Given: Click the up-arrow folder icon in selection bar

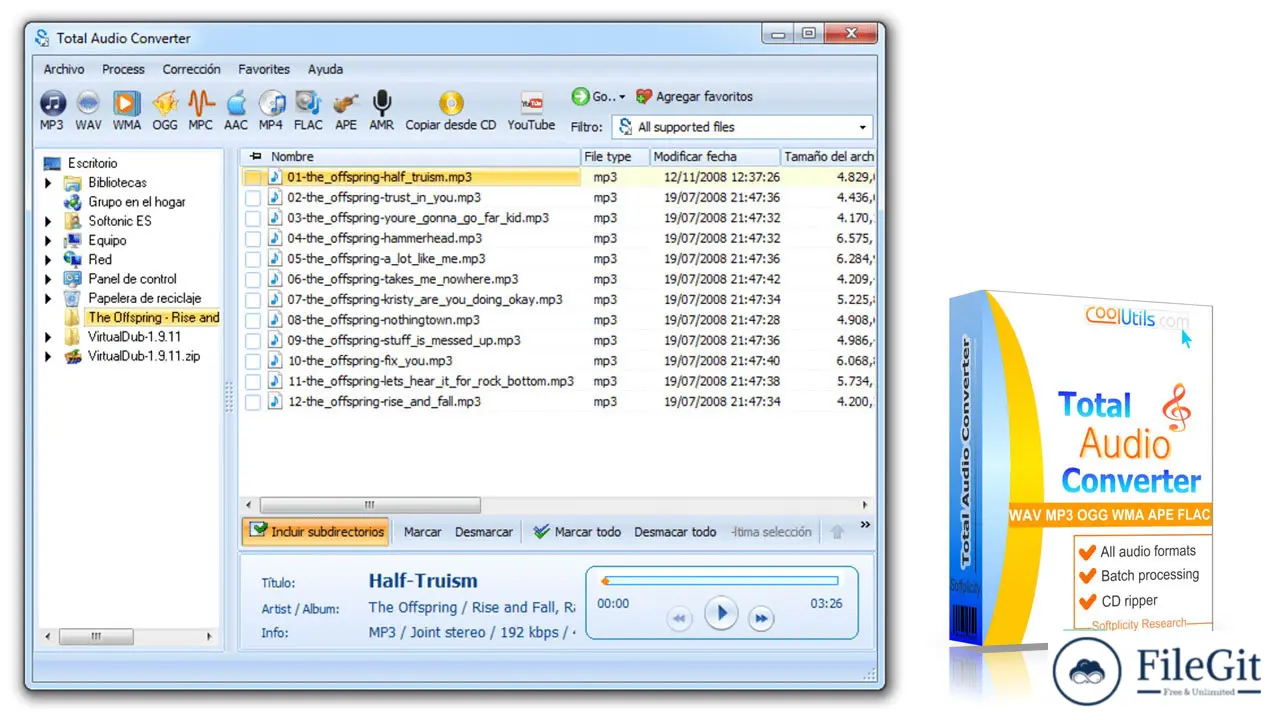Looking at the screenshot, I should 837,532.
